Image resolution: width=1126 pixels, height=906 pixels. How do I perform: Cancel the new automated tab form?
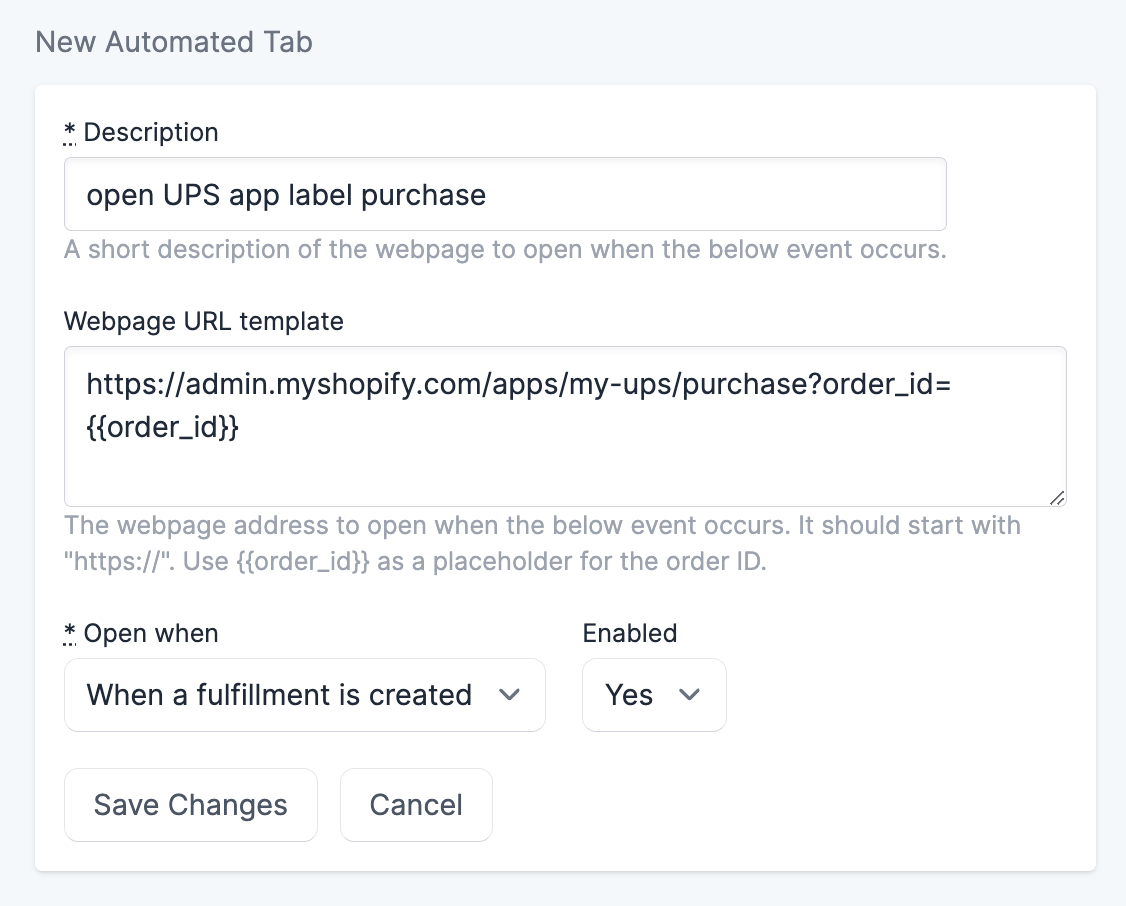click(x=416, y=805)
